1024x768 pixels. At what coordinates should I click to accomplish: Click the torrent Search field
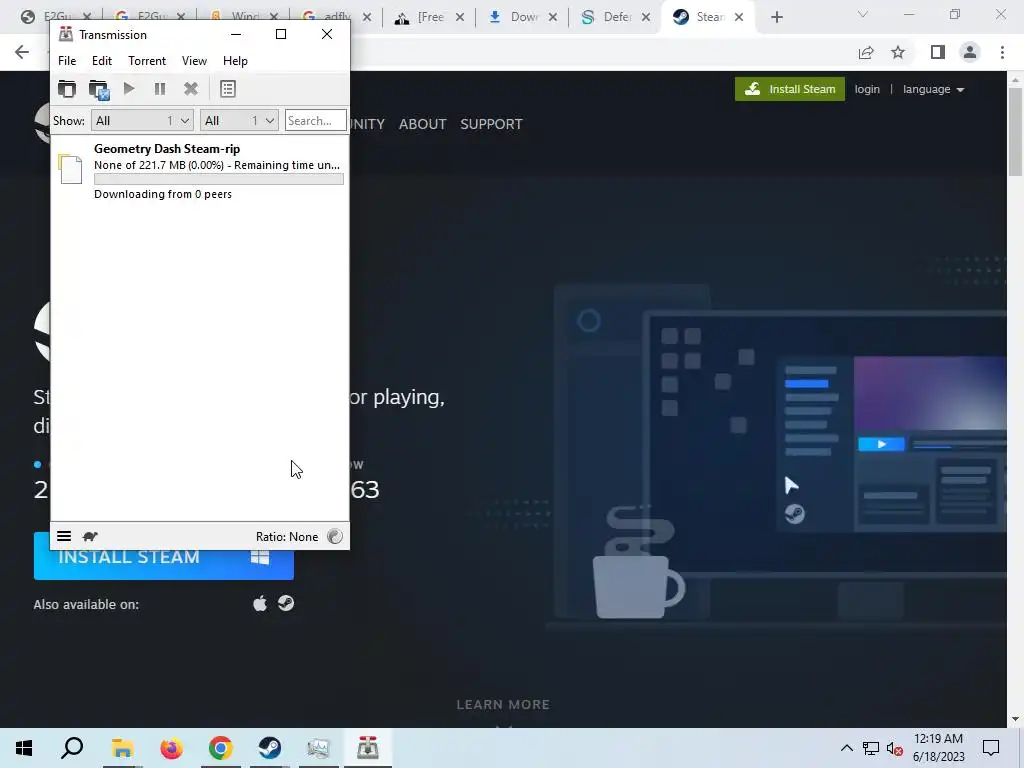[315, 121]
